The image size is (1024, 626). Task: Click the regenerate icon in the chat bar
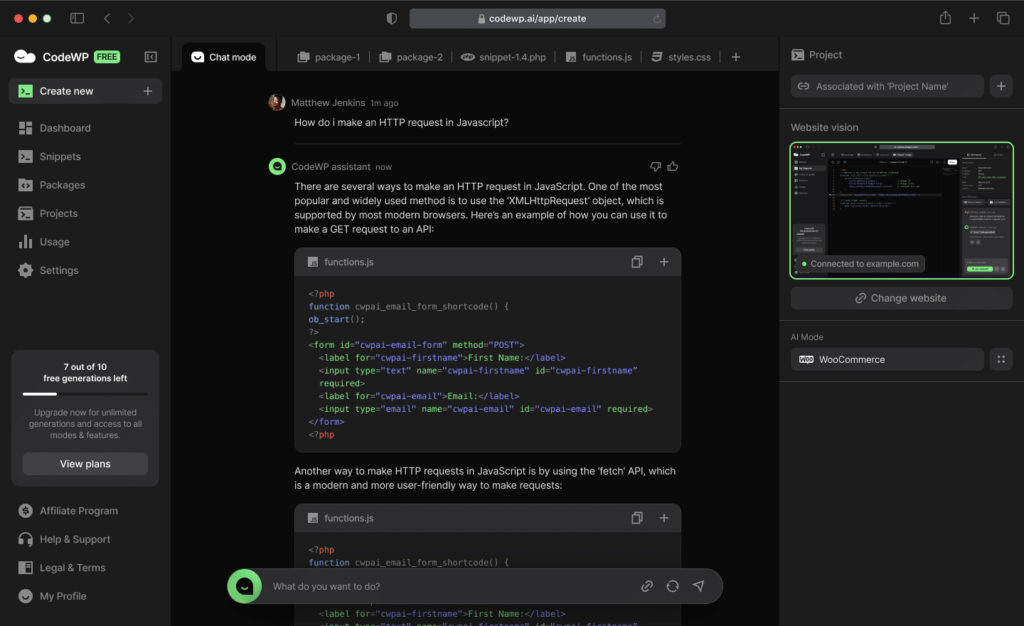(x=672, y=586)
